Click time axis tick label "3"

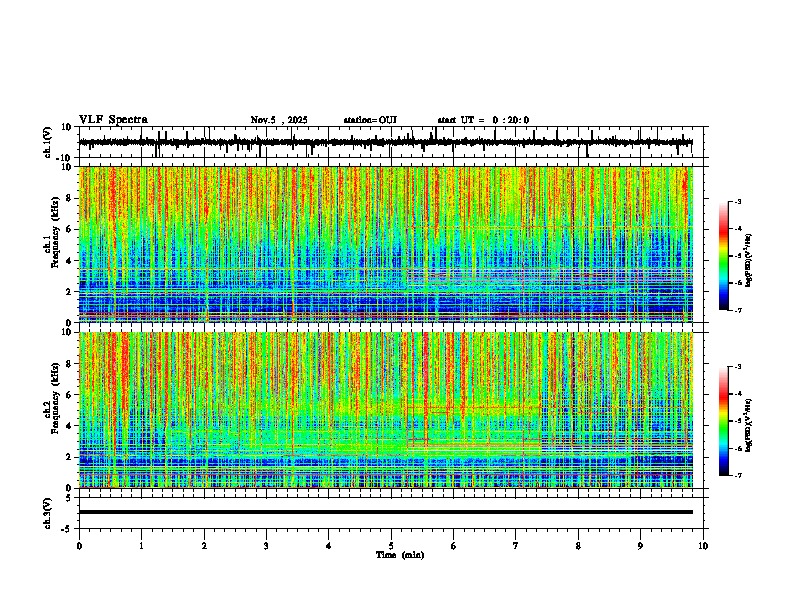[x=266, y=546]
